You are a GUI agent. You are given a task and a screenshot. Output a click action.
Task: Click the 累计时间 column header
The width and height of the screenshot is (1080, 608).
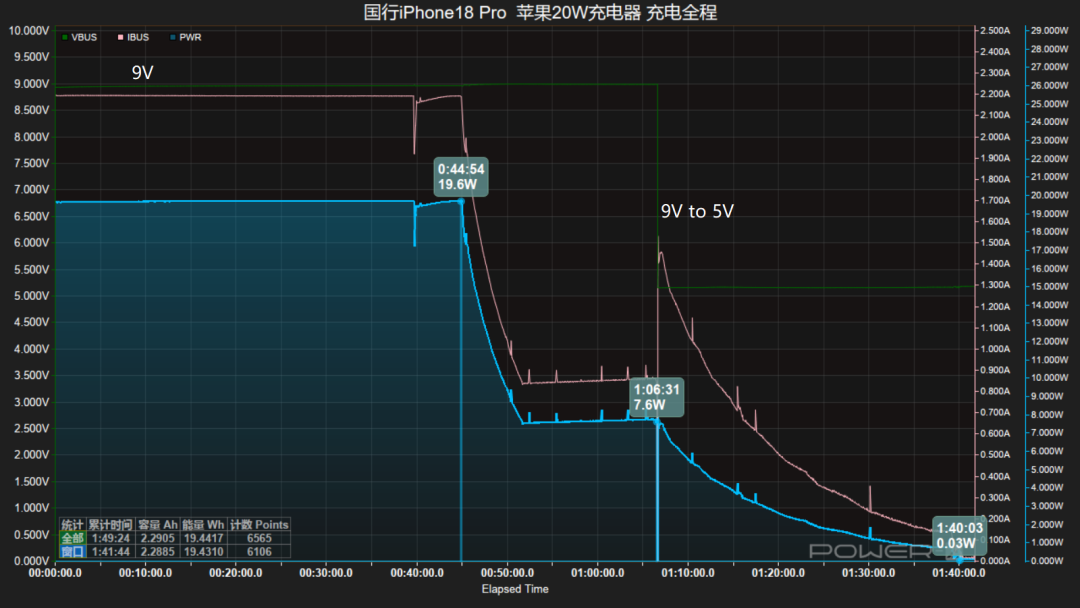coord(111,525)
